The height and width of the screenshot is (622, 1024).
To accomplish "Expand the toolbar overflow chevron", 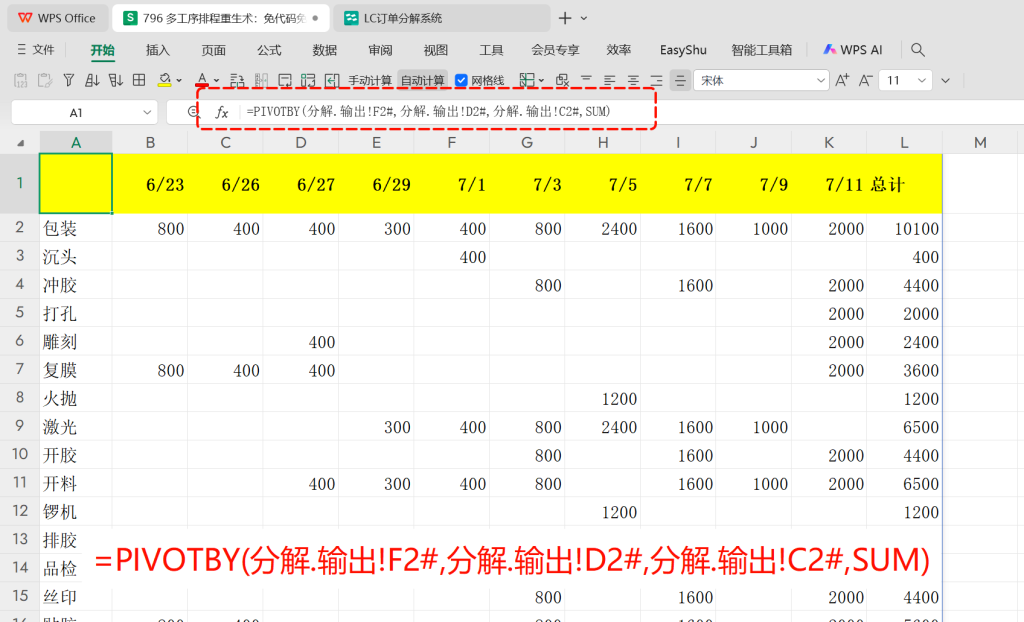I will point(945,80).
